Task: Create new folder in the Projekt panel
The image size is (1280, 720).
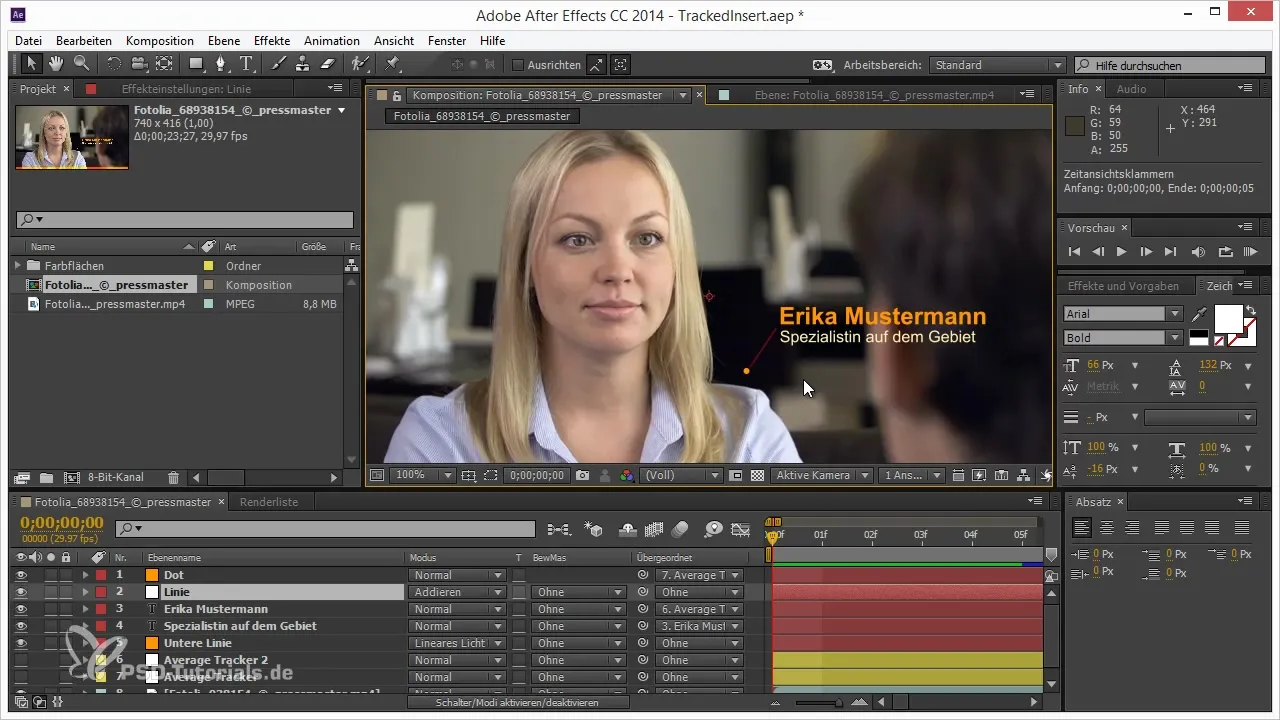Action: [46, 478]
